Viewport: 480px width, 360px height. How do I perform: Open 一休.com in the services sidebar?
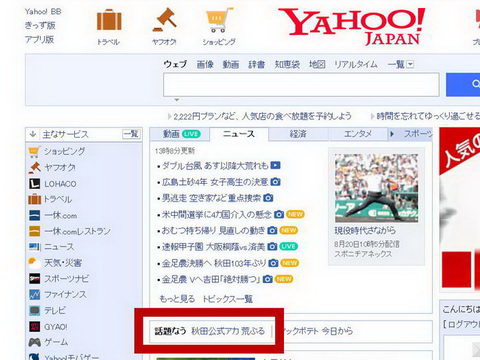(60, 215)
